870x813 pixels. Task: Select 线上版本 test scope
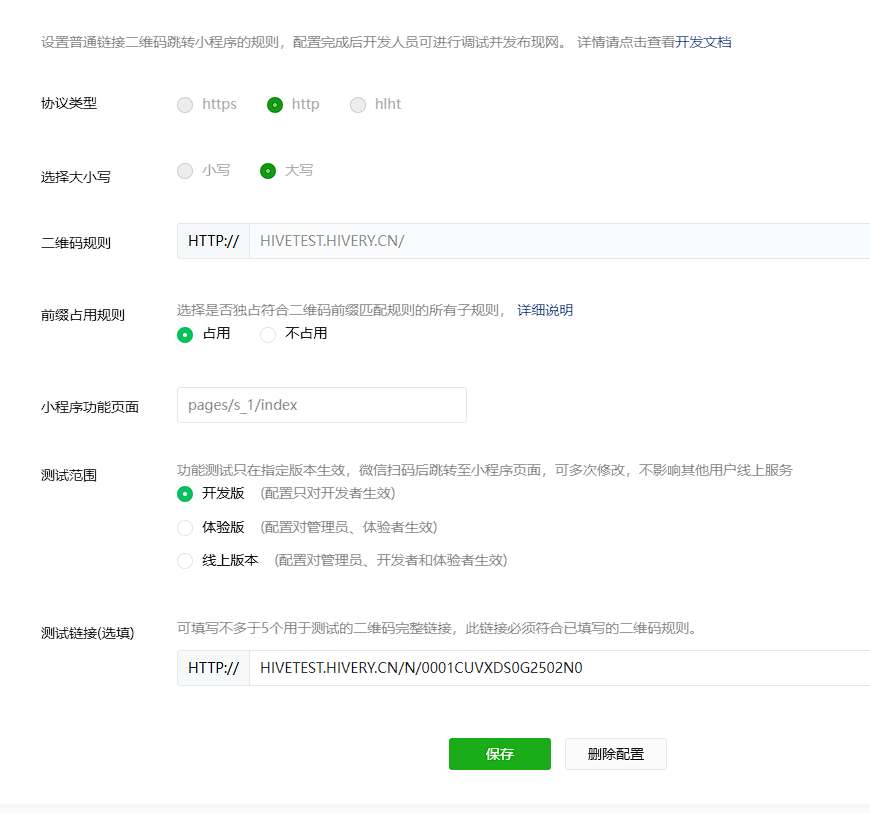(x=185, y=560)
